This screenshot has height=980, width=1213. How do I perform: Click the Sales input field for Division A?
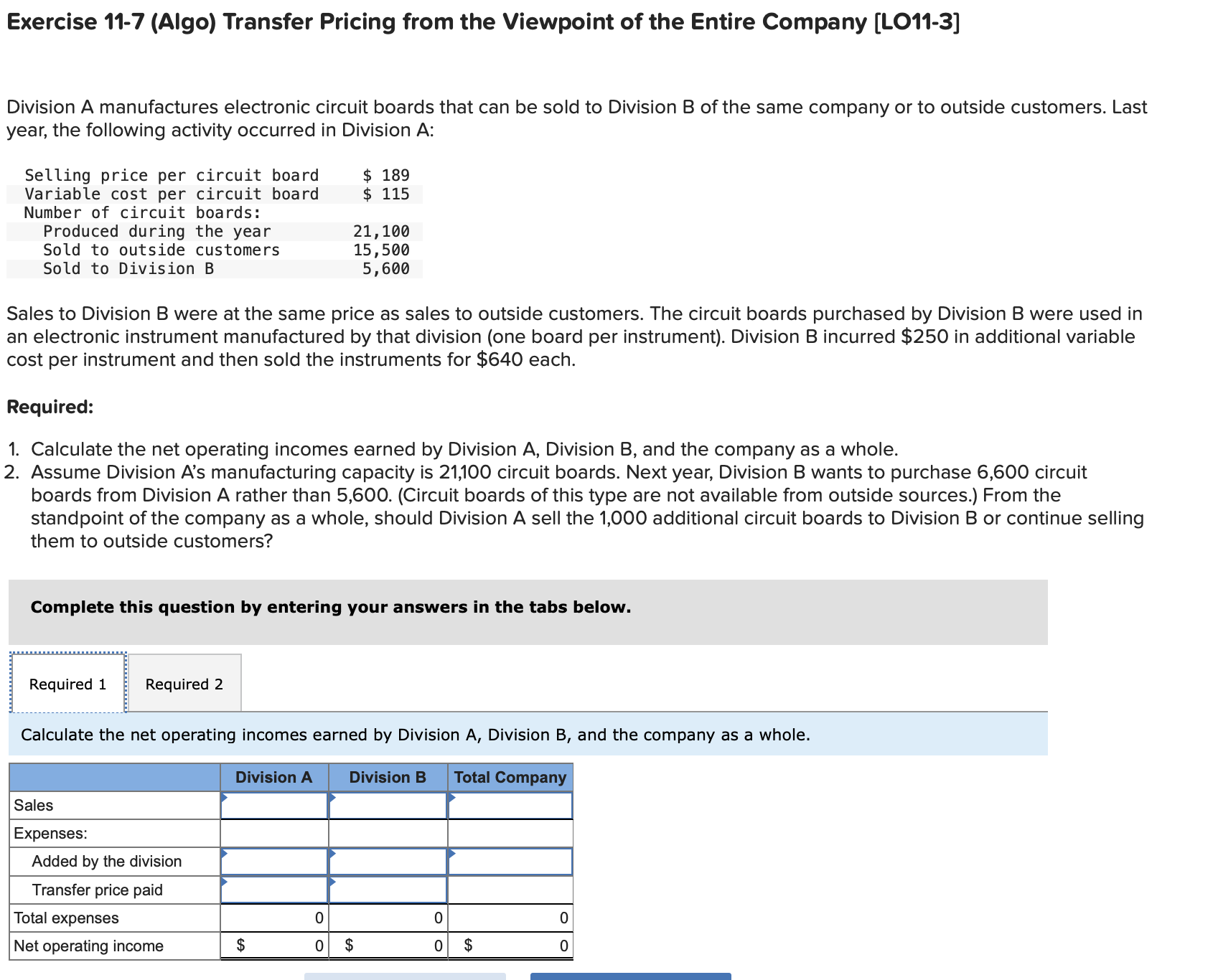tap(273, 805)
